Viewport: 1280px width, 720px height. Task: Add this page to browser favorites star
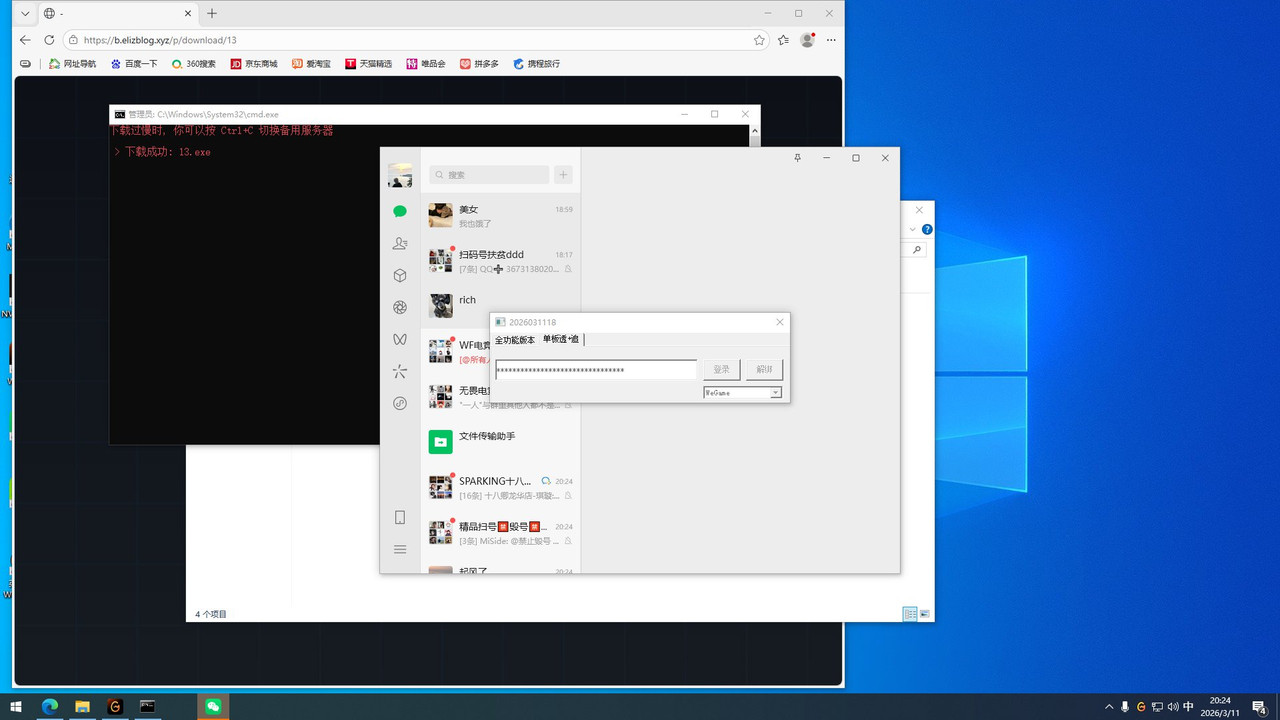(x=759, y=40)
